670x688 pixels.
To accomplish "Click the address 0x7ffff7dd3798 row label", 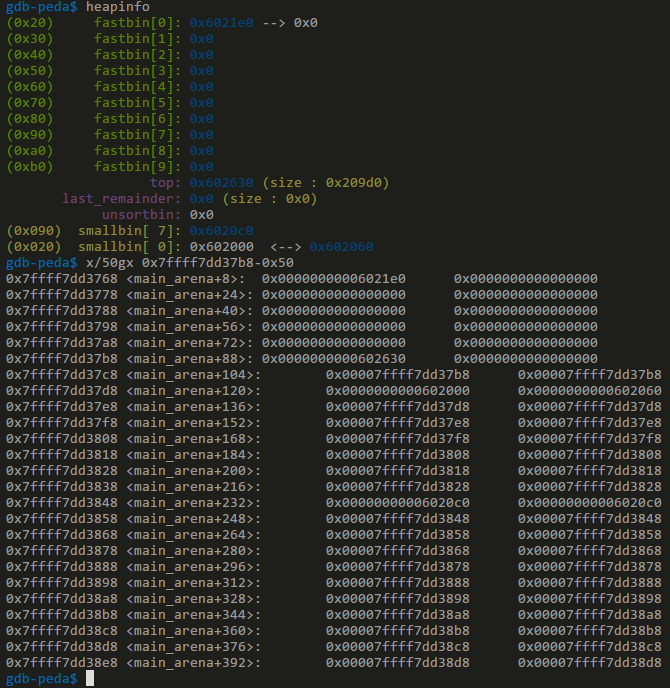I will point(62,327).
